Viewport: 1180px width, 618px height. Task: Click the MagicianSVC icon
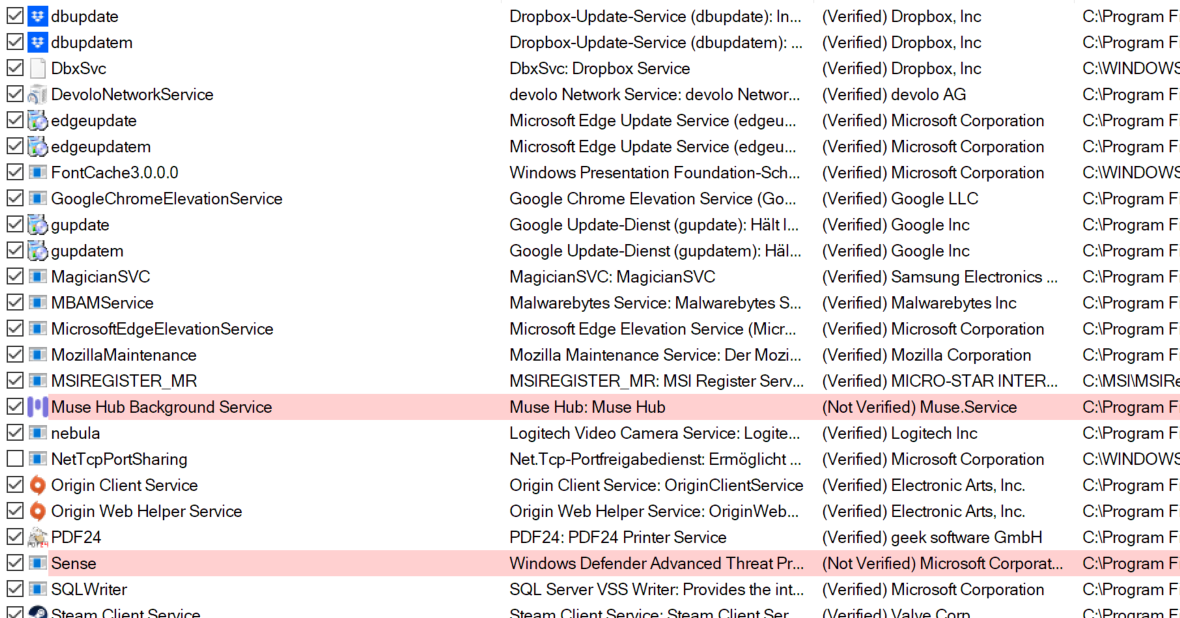point(38,277)
